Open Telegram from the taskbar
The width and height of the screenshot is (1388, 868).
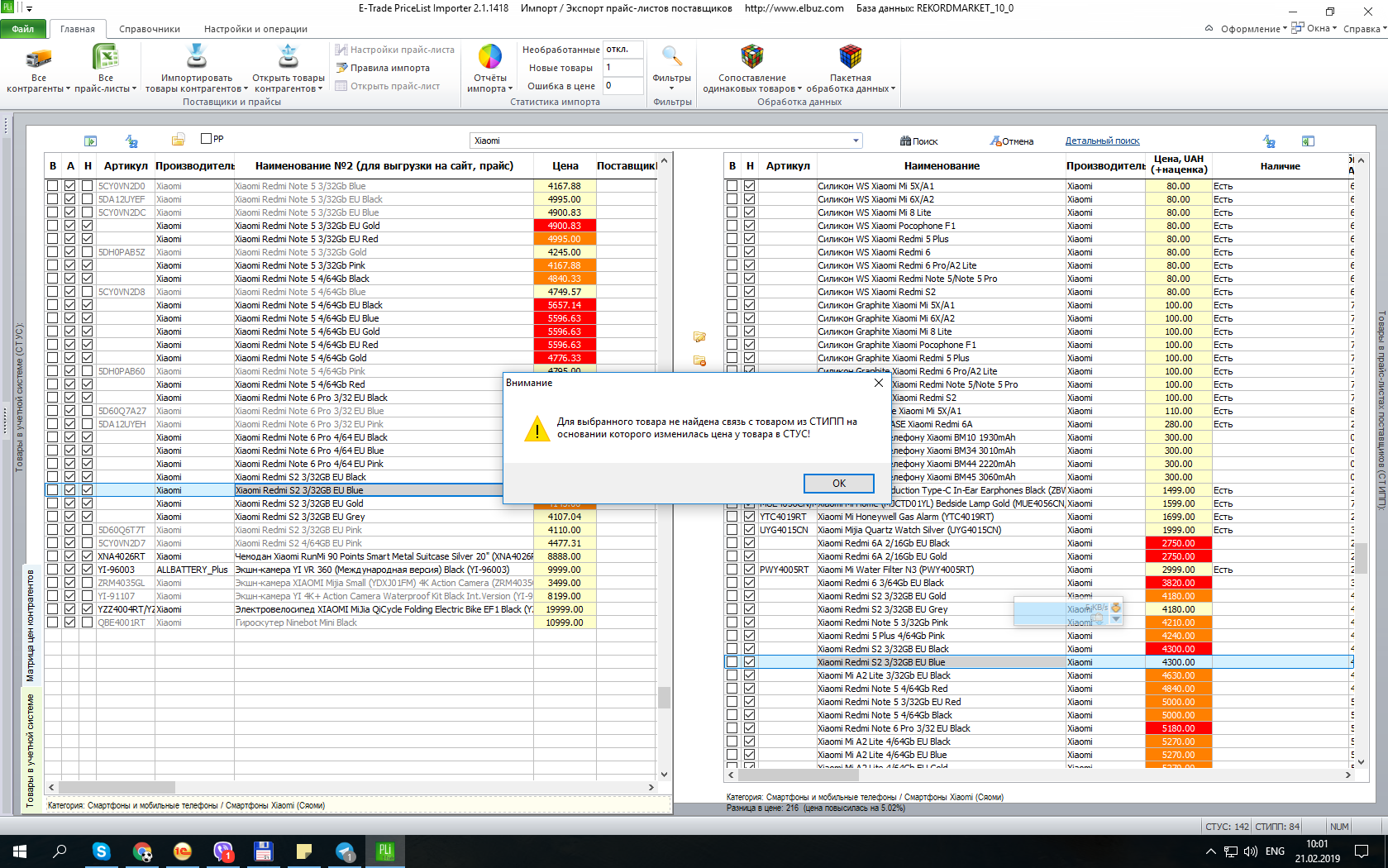(345, 851)
